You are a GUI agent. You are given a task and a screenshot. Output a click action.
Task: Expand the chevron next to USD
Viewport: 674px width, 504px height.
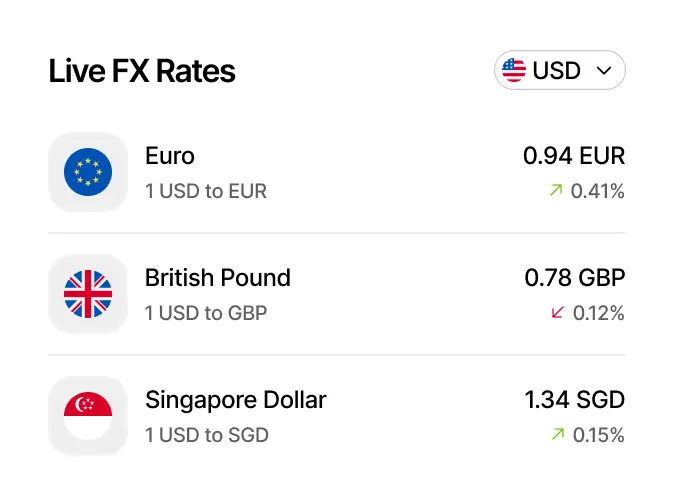click(603, 71)
